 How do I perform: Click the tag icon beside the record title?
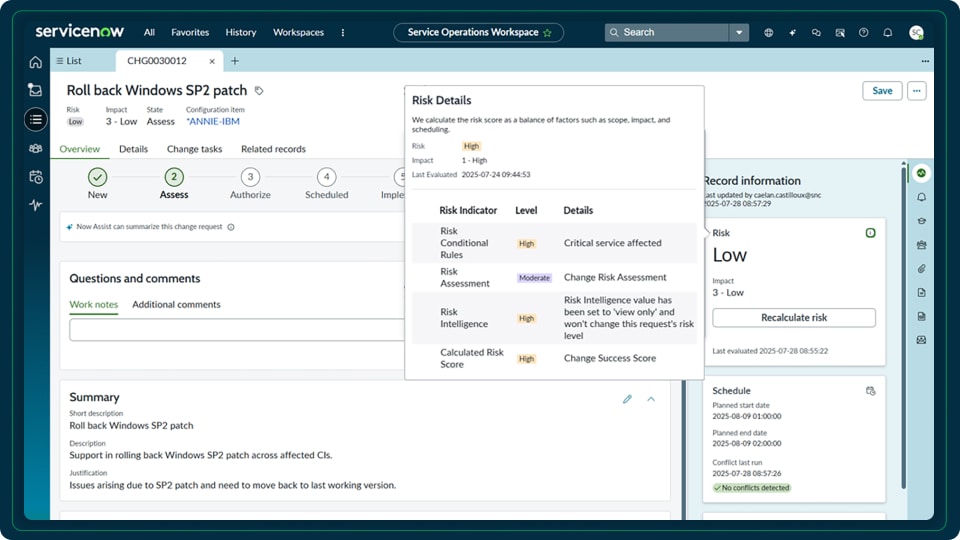[x=259, y=91]
